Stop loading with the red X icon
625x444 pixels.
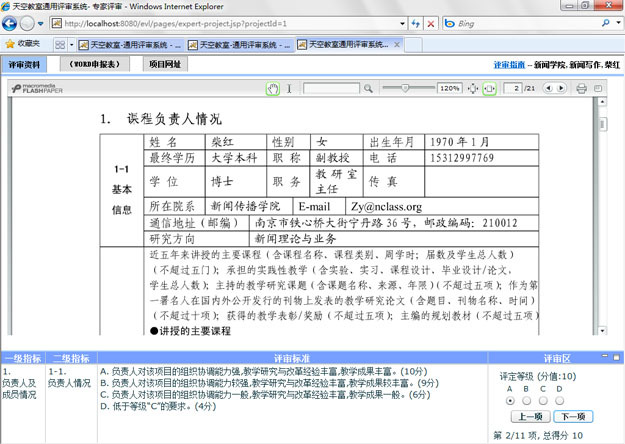(x=431, y=24)
